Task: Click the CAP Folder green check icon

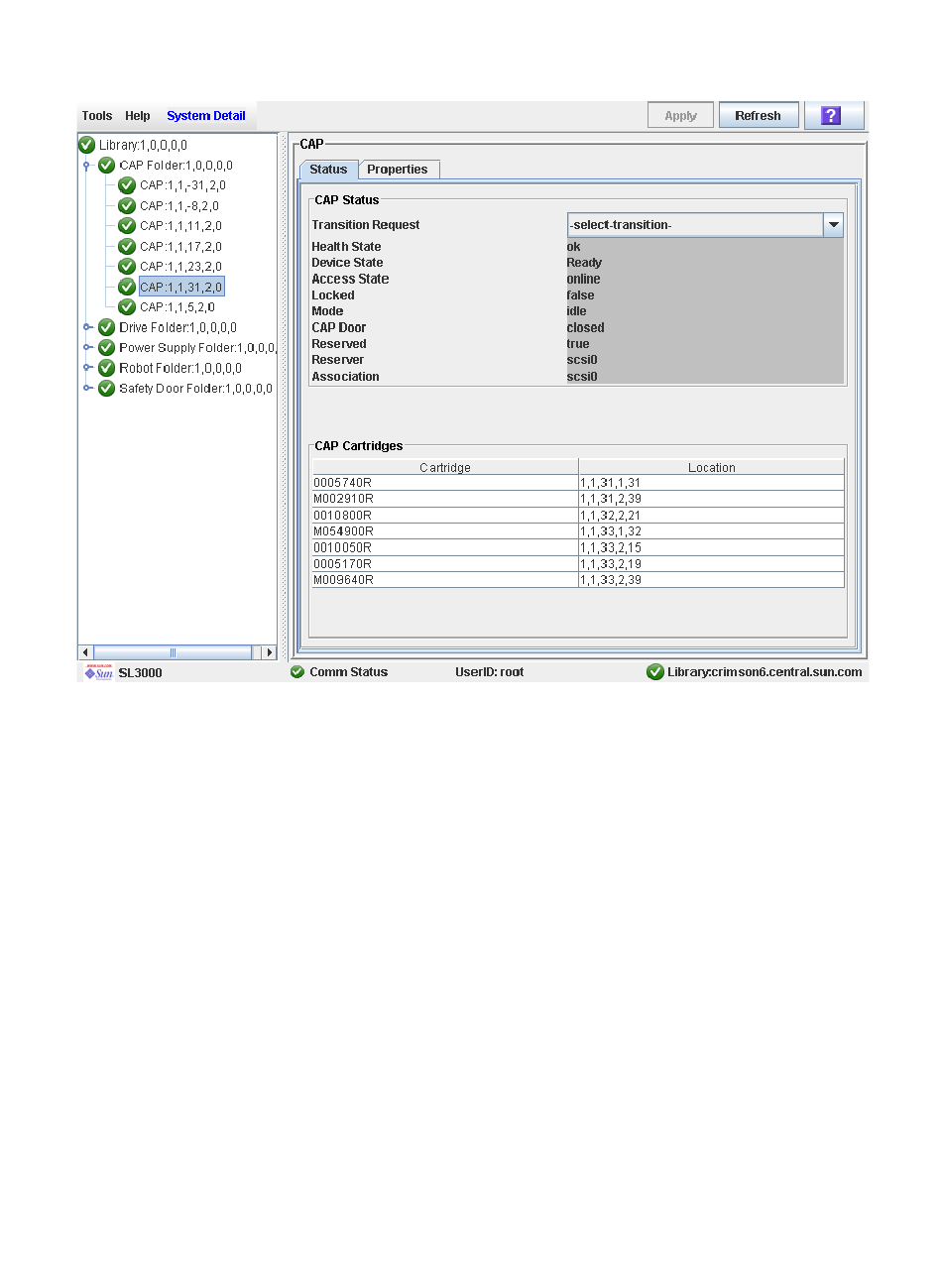Action: coord(107,166)
